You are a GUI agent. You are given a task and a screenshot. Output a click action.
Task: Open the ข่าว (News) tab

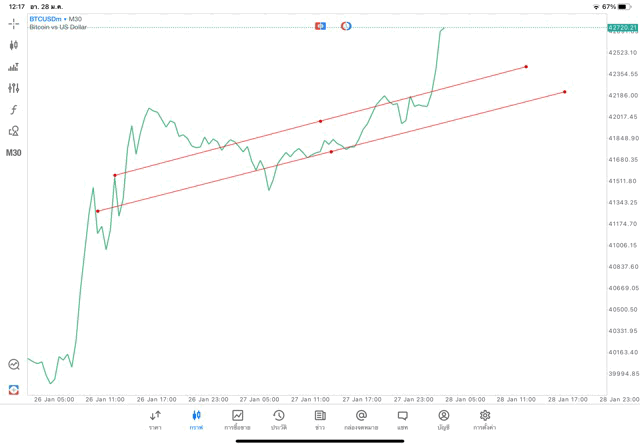coord(320,420)
